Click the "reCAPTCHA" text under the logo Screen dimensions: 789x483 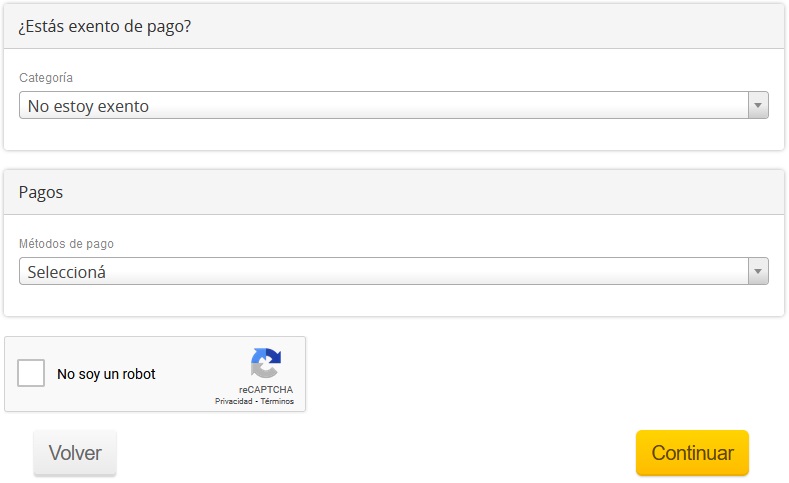pos(266,389)
